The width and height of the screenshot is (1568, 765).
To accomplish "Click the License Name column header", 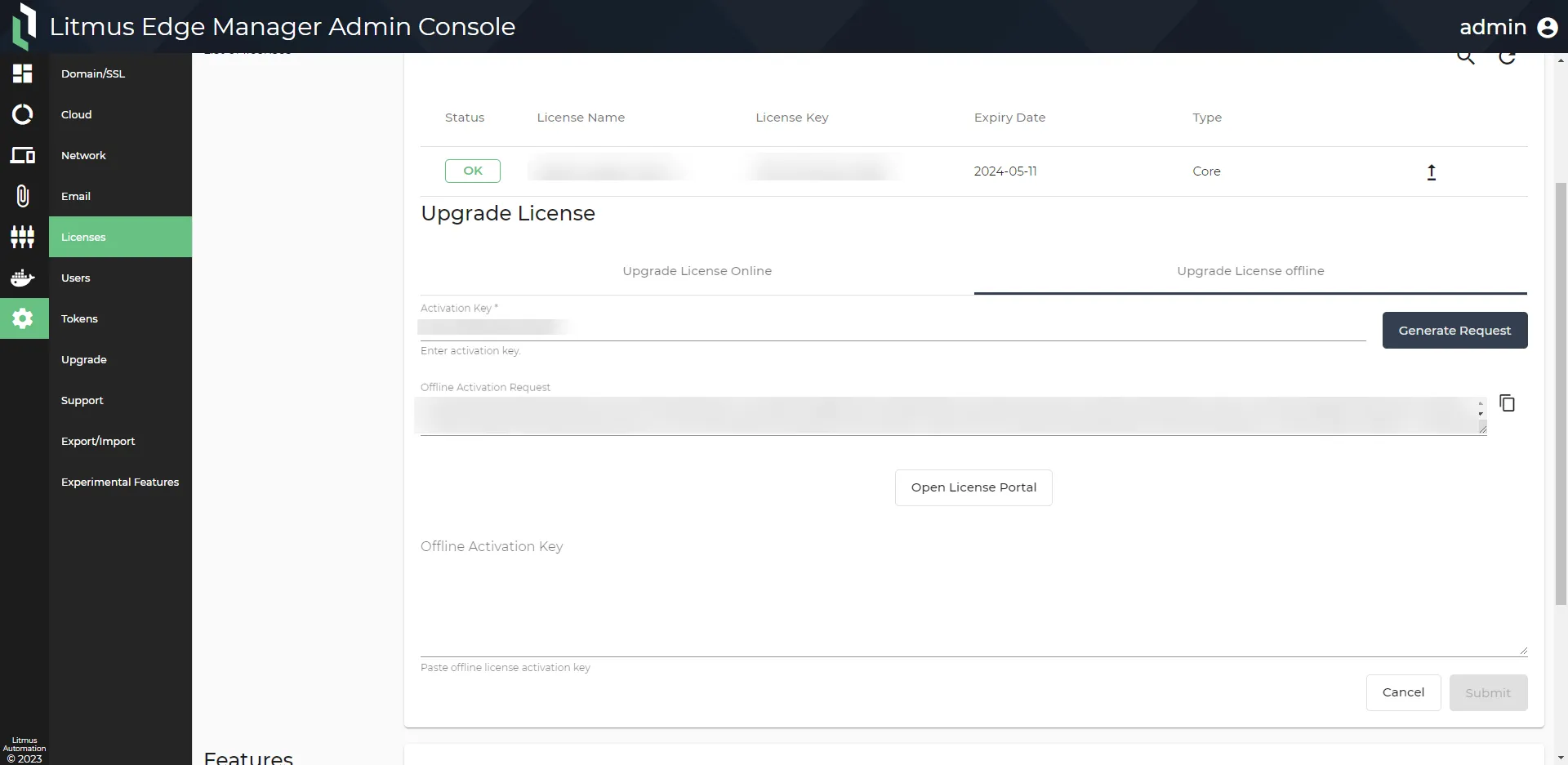I will pyautogui.click(x=581, y=118).
